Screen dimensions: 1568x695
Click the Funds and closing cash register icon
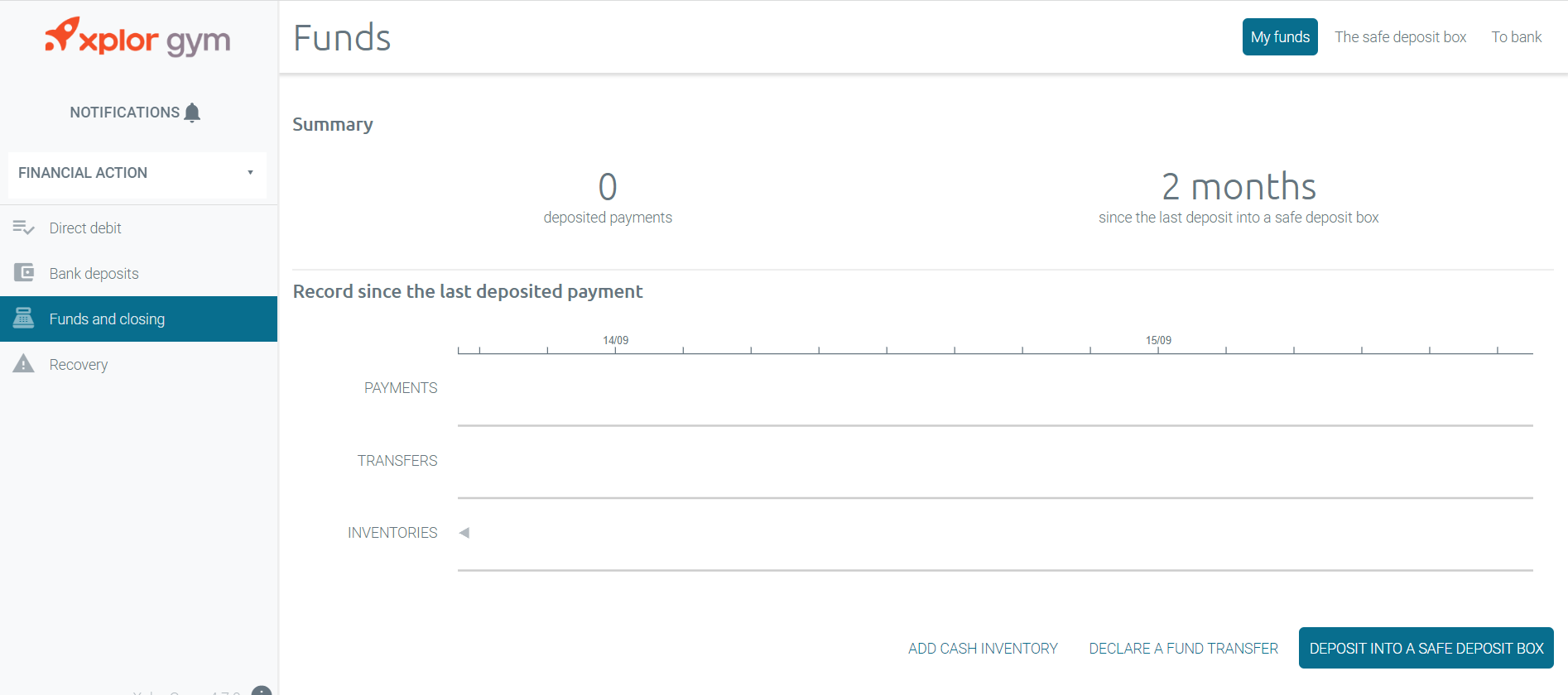tap(23, 318)
